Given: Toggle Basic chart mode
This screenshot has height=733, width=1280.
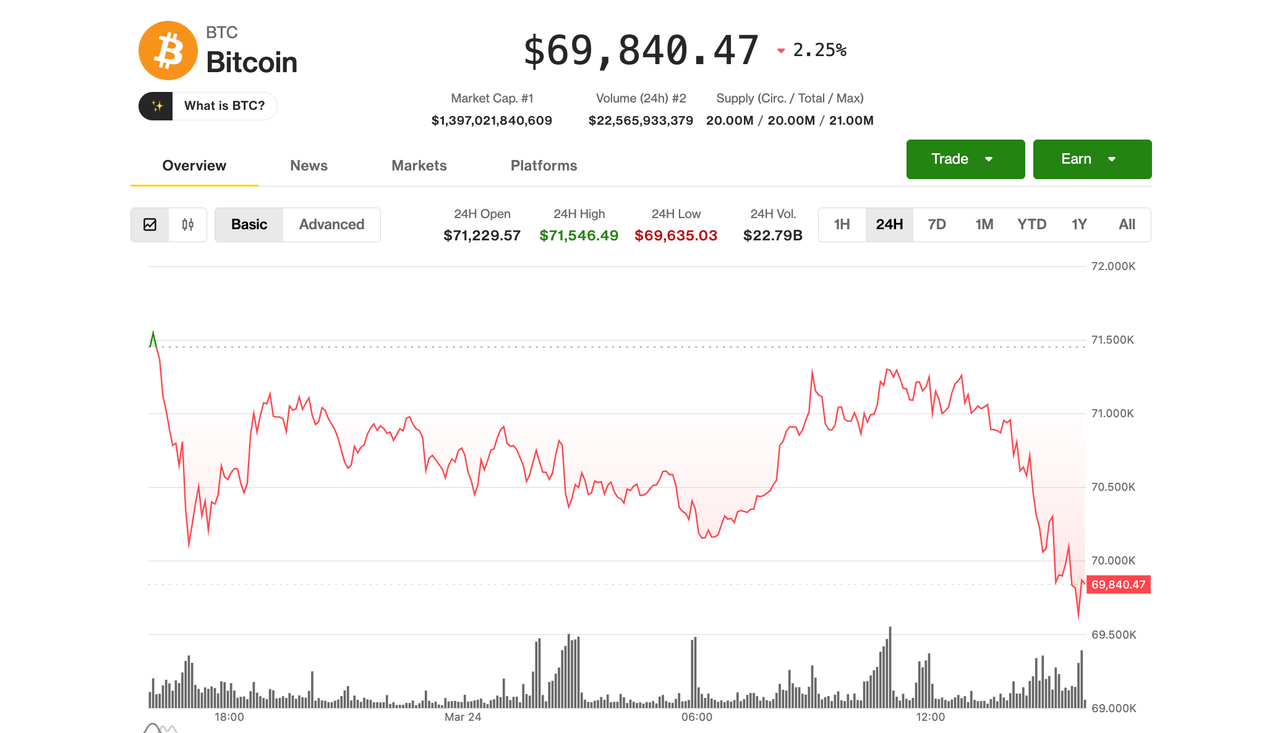Looking at the screenshot, I should 248,224.
